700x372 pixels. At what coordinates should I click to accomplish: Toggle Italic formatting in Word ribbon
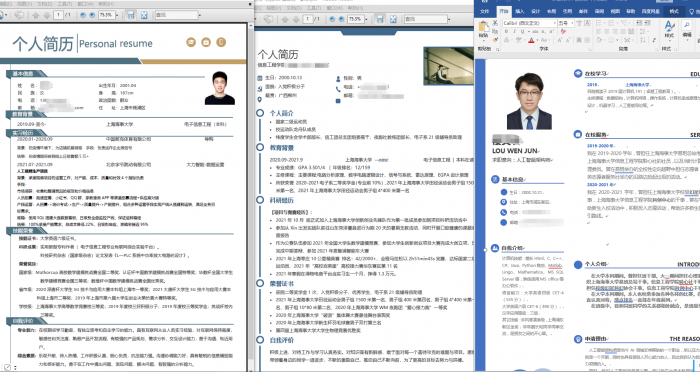coord(514,32)
